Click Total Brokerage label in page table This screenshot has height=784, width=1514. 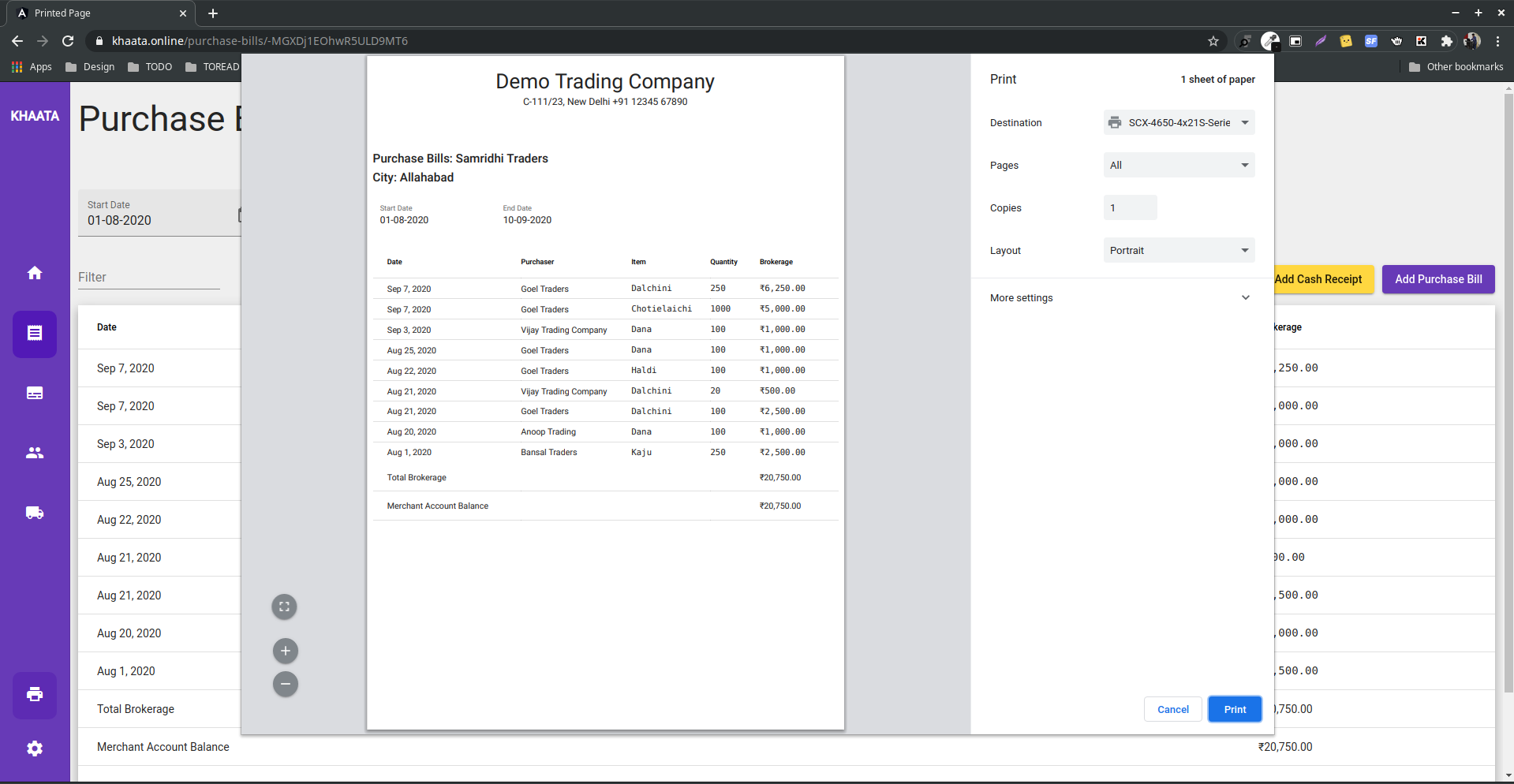tap(136, 709)
